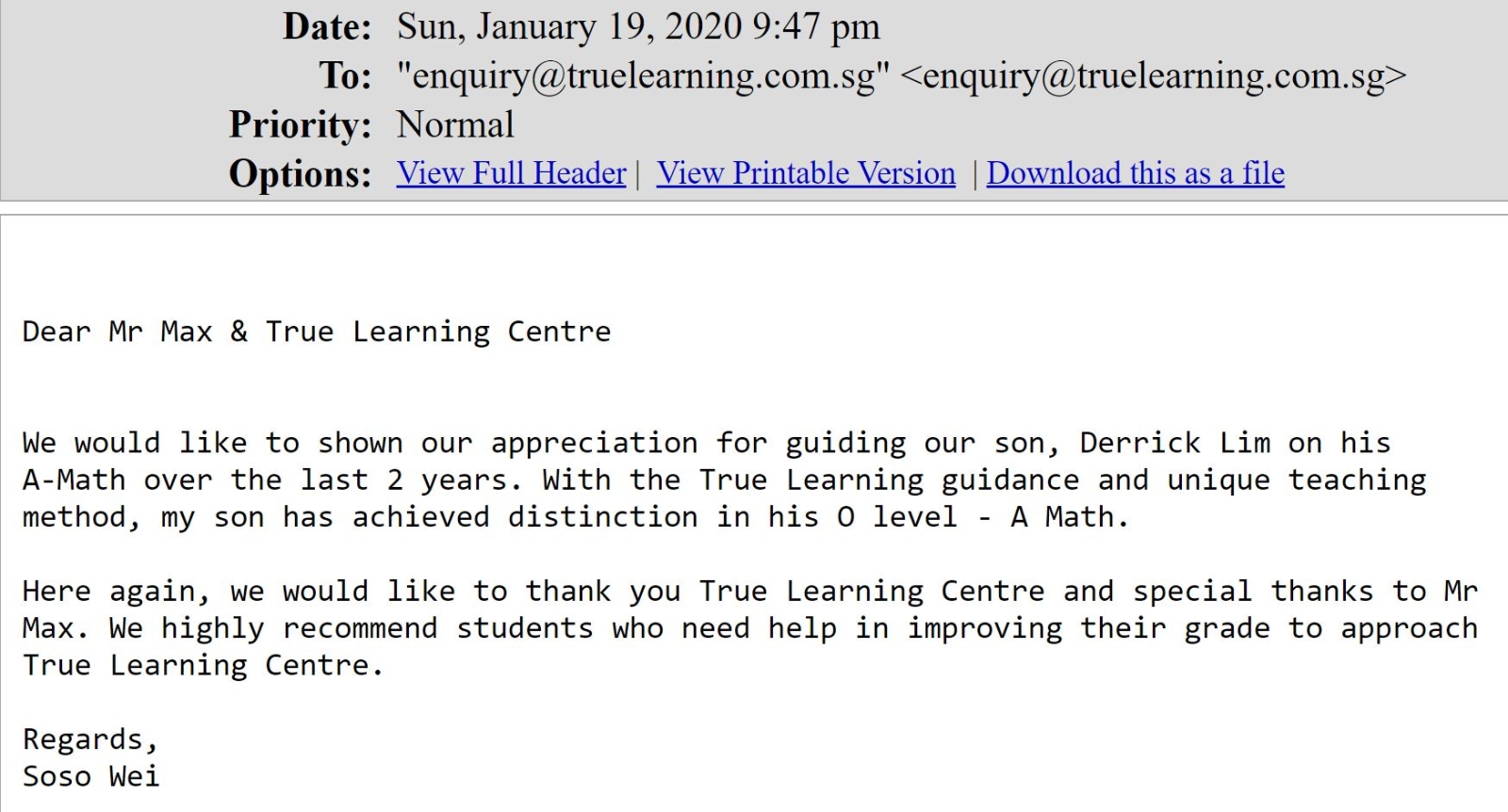This screenshot has height=812, width=1508.
Task: Click the word distinction in the message
Action: [603, 517]
